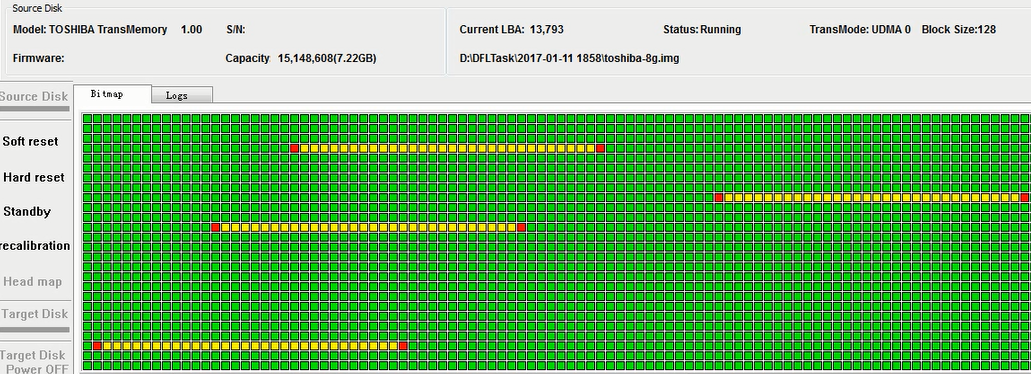Image resolution: width=1031 pixels, height=374 pixels.
Task: Open the Head map option
Action: coord(33,281)
